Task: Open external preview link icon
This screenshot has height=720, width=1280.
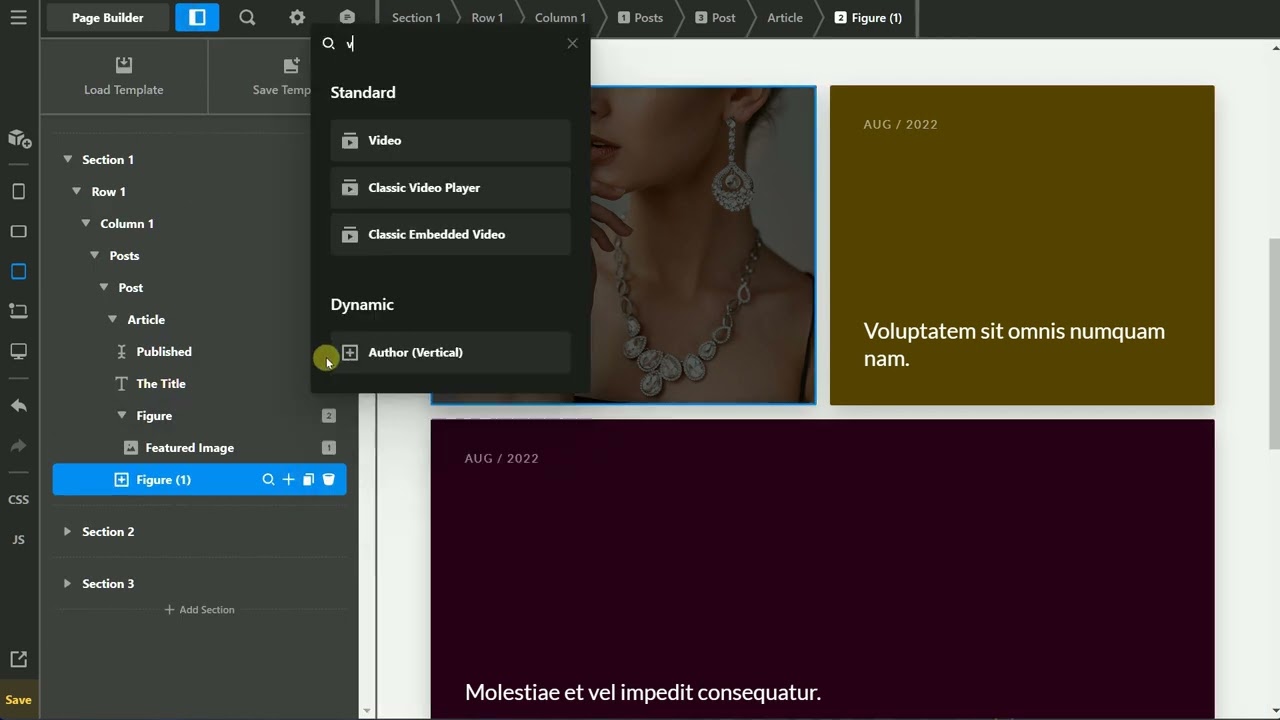Action: click(18, 659)
